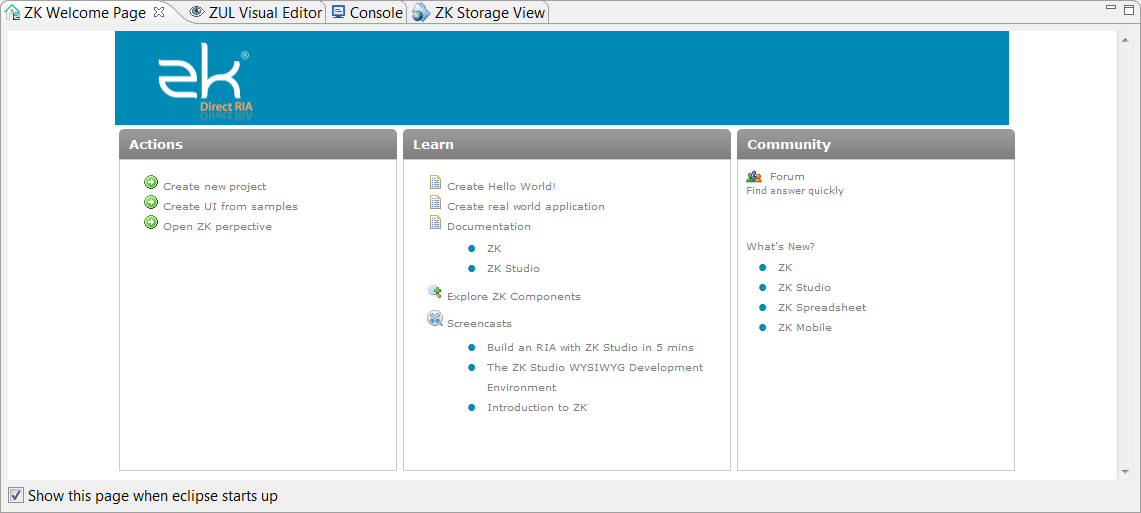Open the Create UI from samples link
The image size is (1141, 513).
pos(231,207)
